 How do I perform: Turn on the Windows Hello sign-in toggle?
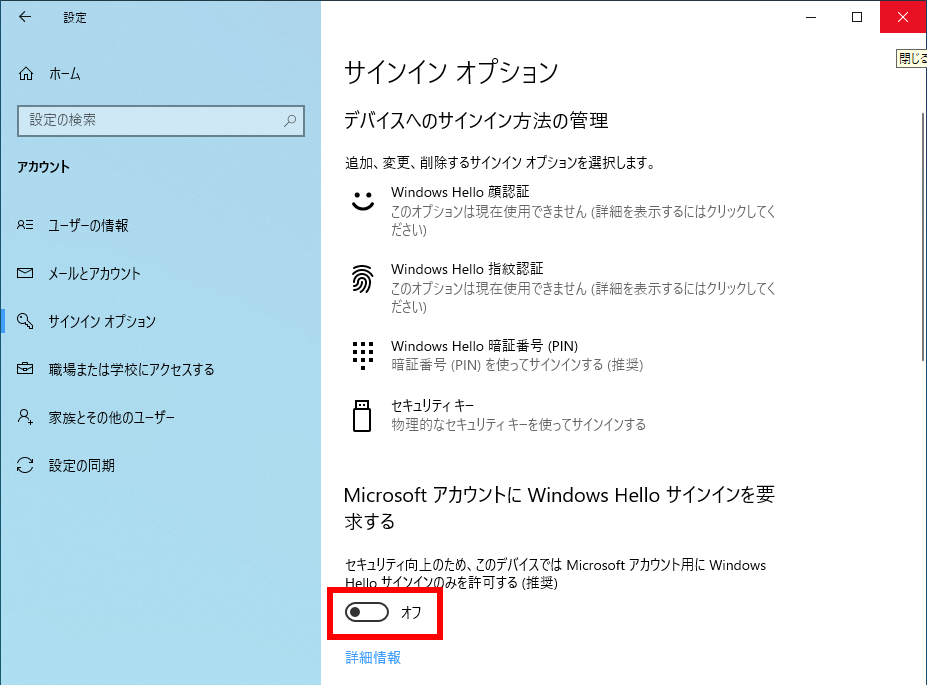coord(367,612)
